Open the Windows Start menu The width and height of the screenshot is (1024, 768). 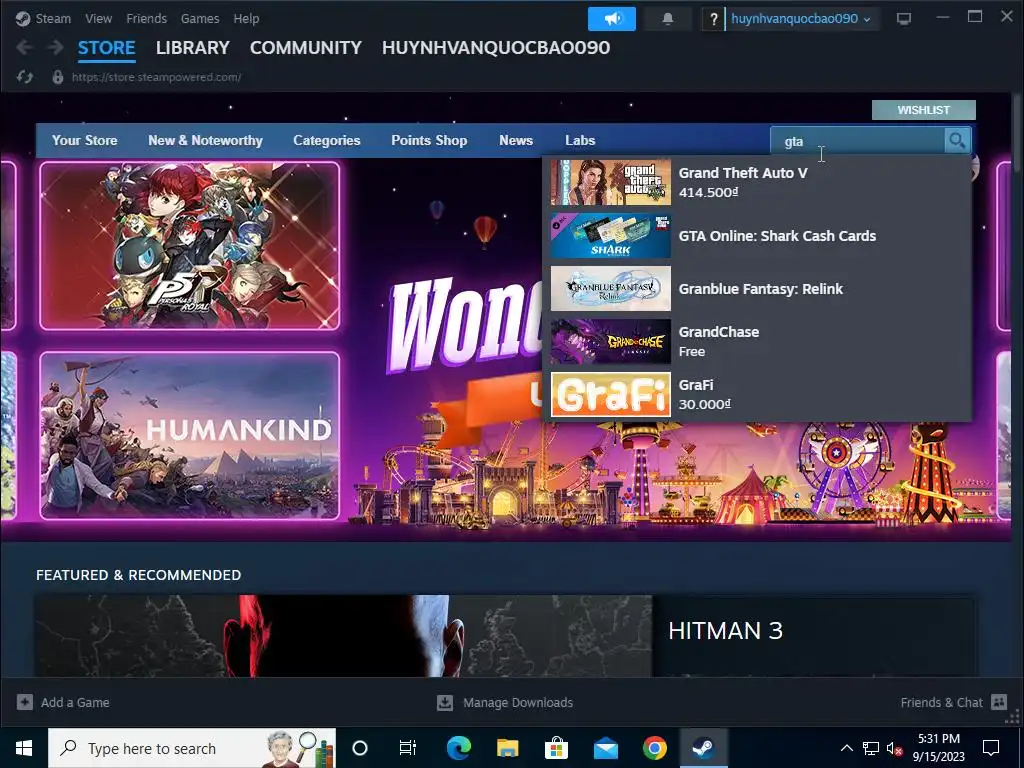click(24, 748)
